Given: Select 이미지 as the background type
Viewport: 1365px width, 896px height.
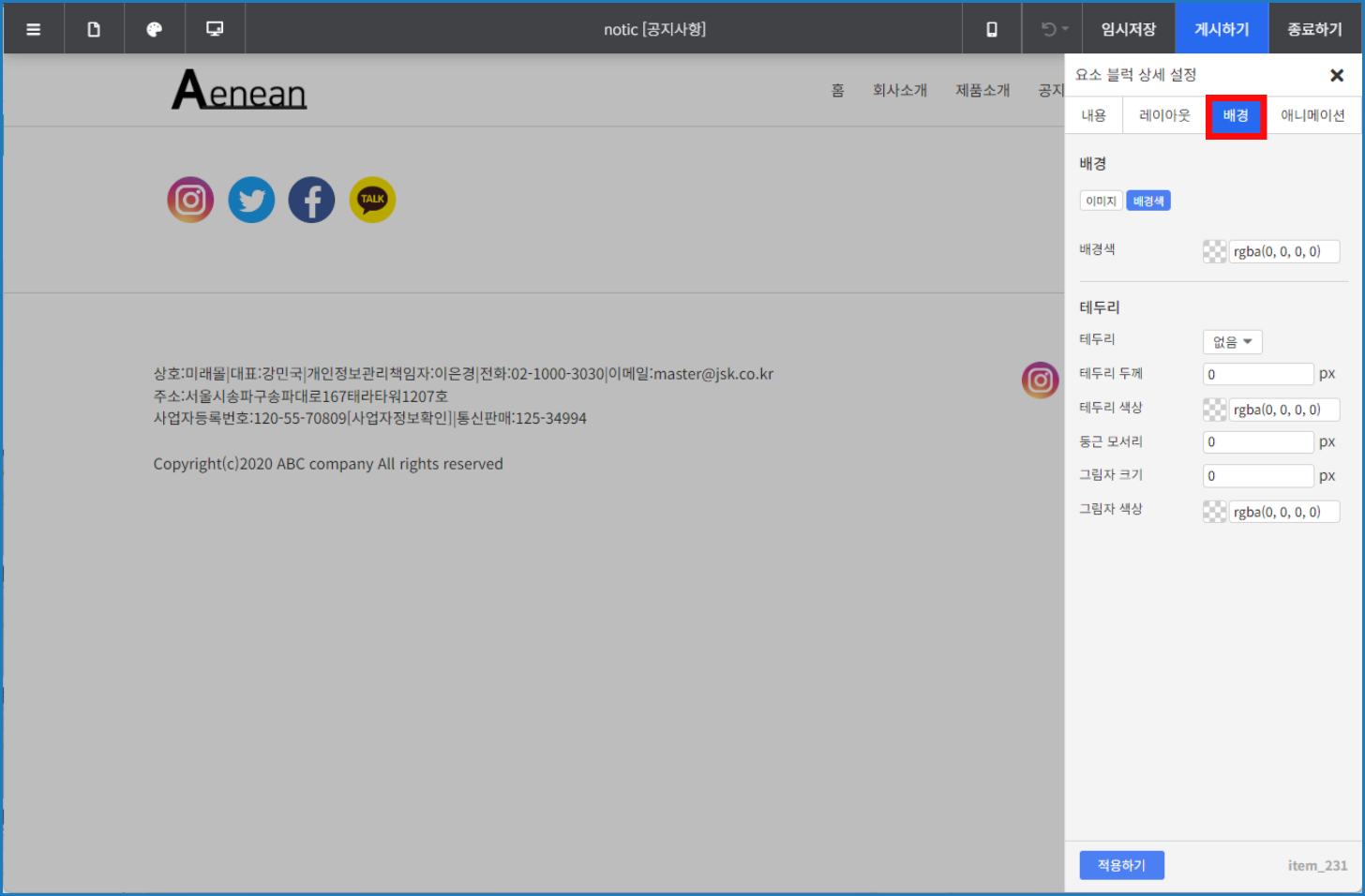Looking at the screenshot, I should coord(1101,200).
